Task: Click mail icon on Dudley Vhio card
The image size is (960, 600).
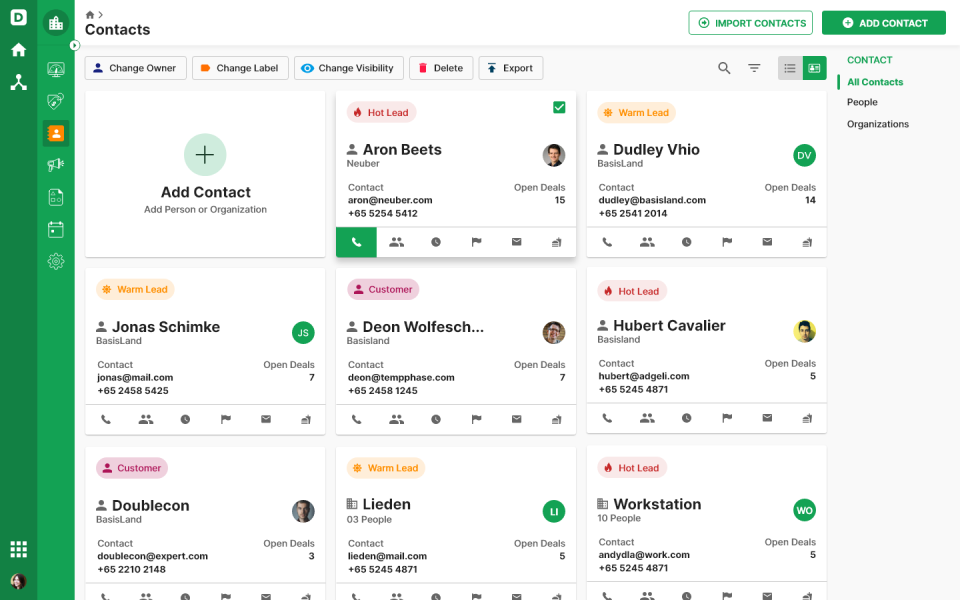Action: (x=767, y=242)
